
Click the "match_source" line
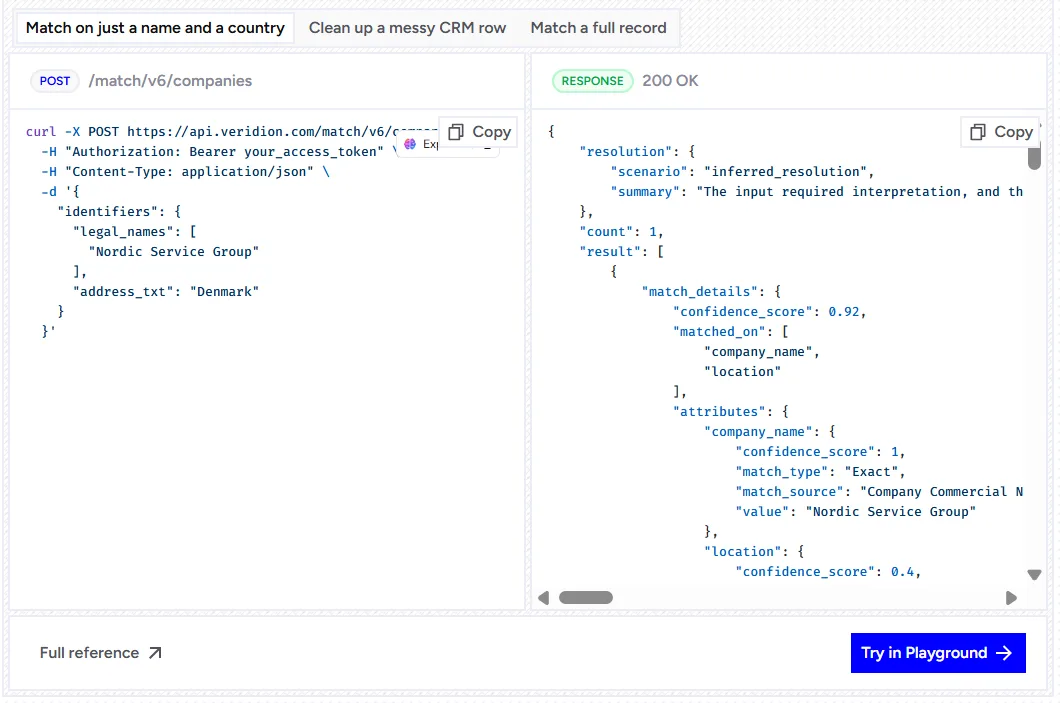pos(879,491)
